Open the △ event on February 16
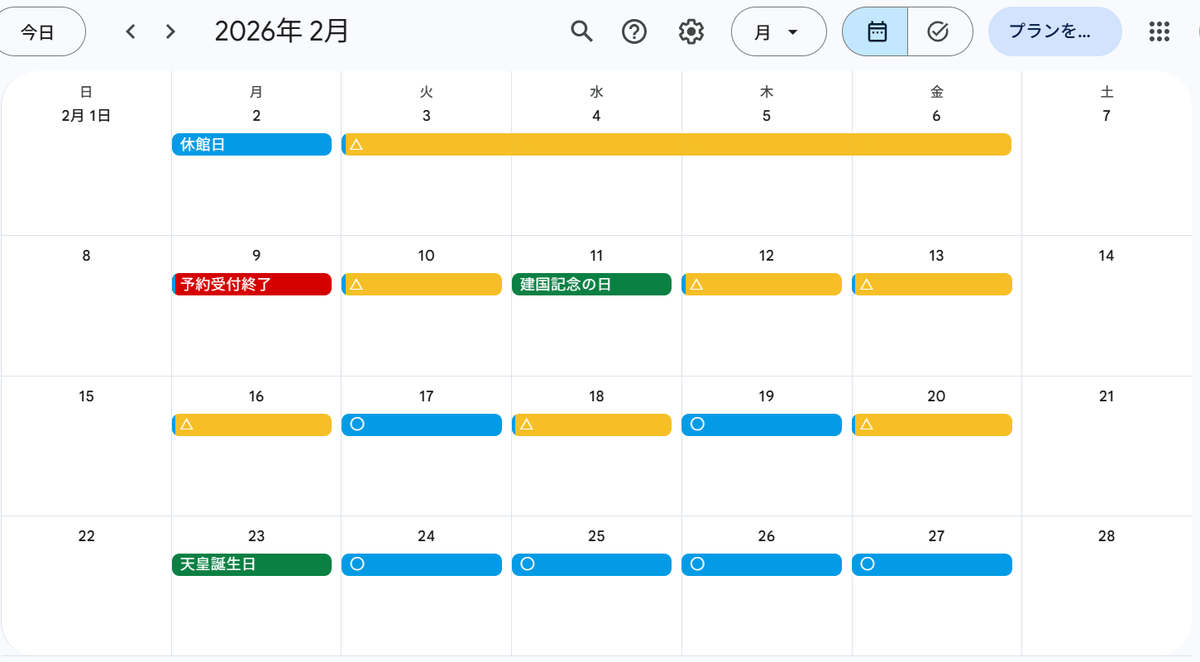Viewport: 1200px width, 662px height. tap(251, 424)
